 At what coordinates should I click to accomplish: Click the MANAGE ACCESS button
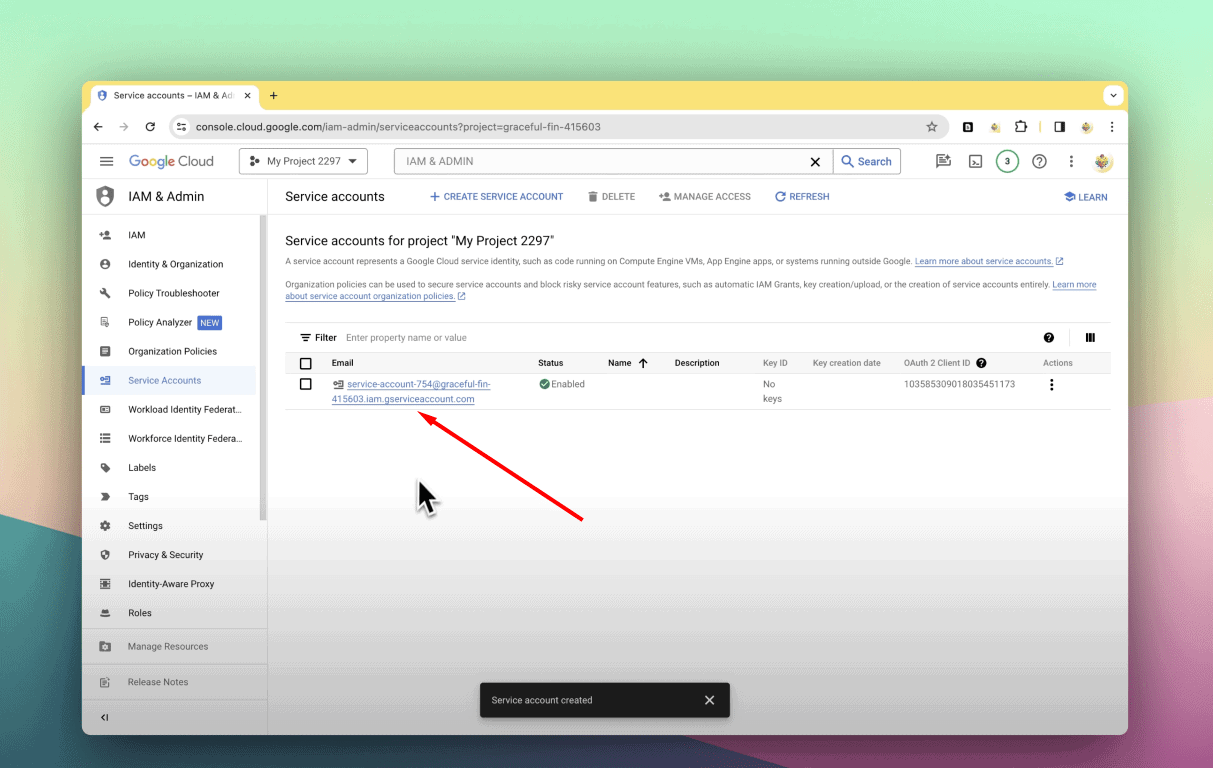705,197
